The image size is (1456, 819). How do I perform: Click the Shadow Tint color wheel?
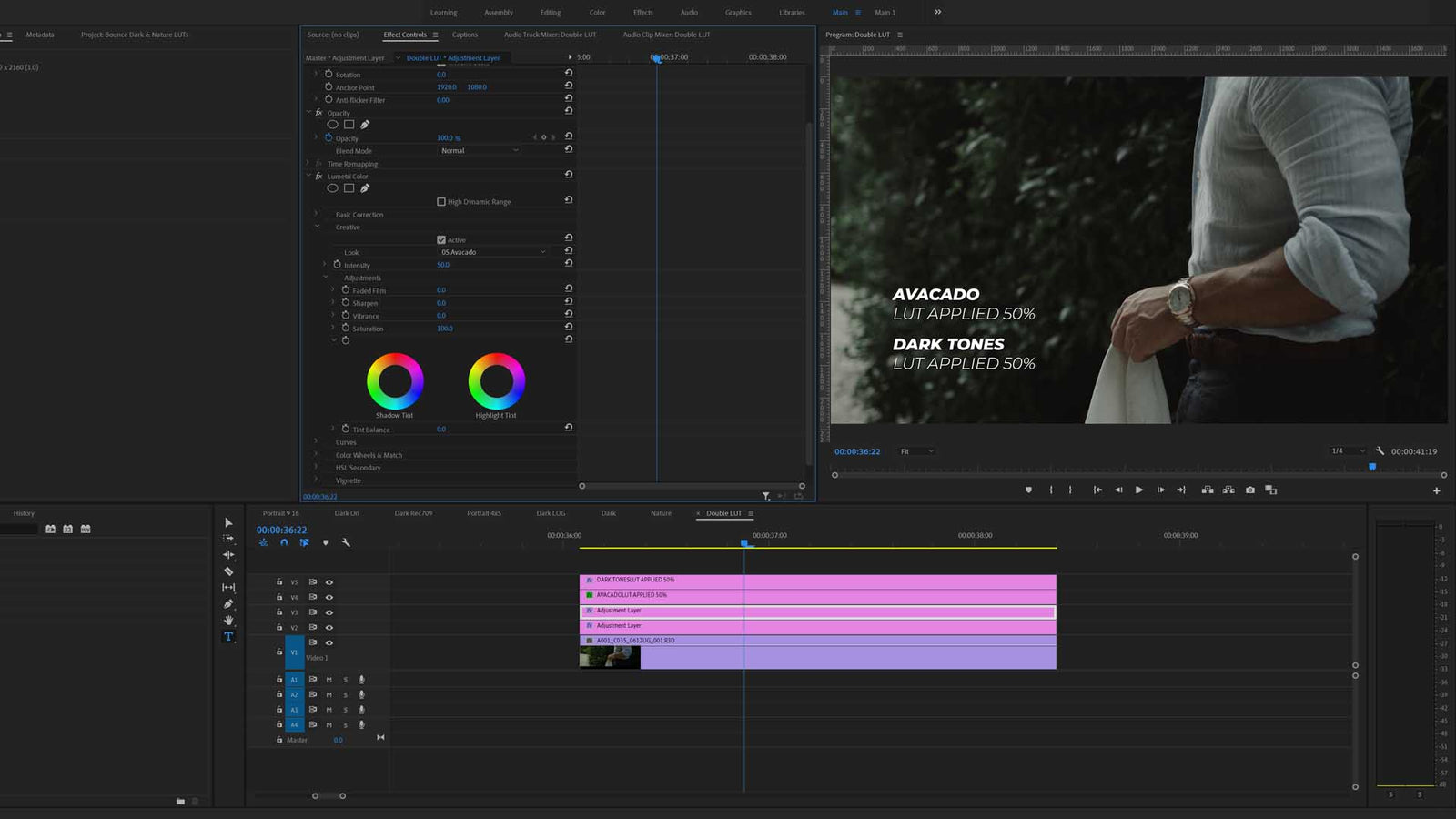pos(395,382)
